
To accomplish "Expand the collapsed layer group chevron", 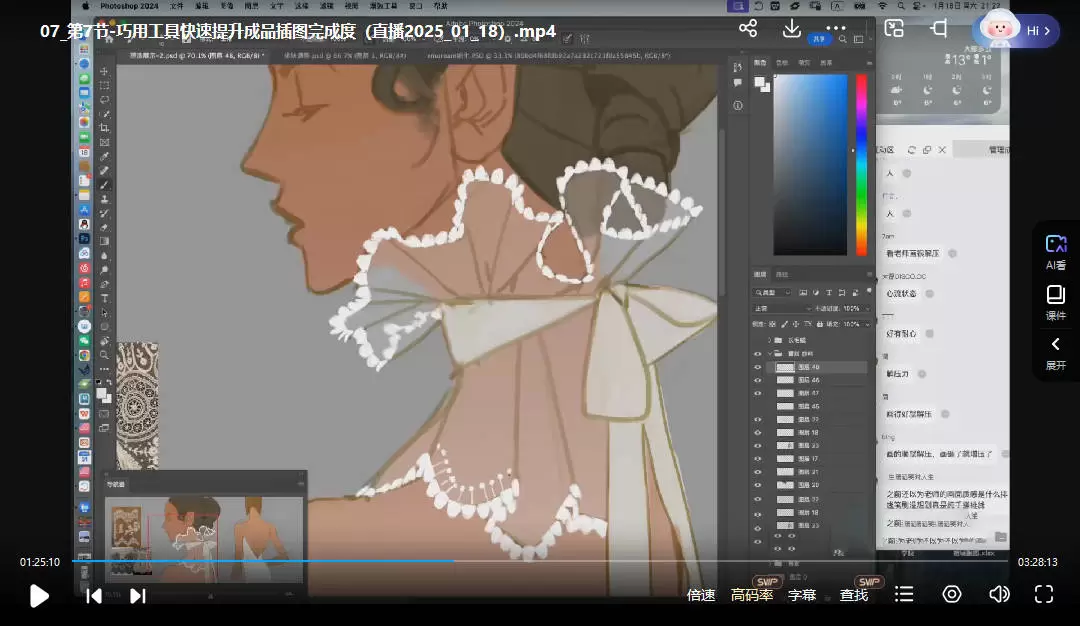I will pos(769,340).
